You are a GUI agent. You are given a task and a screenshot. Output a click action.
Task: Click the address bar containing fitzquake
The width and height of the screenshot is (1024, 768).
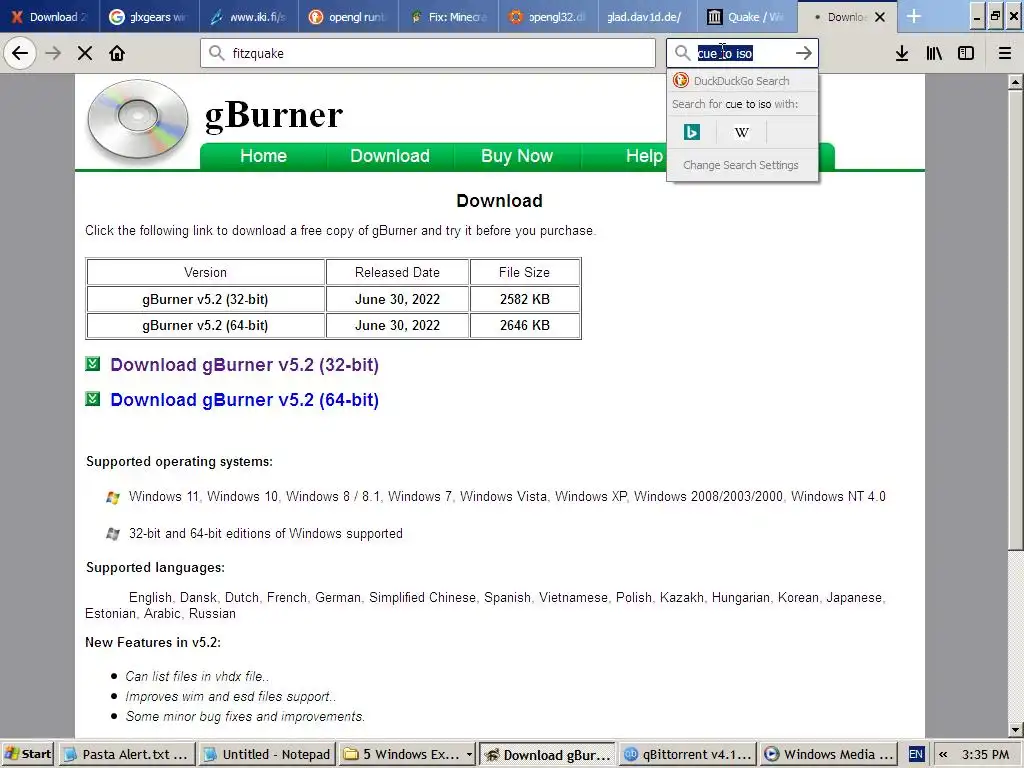428,53
